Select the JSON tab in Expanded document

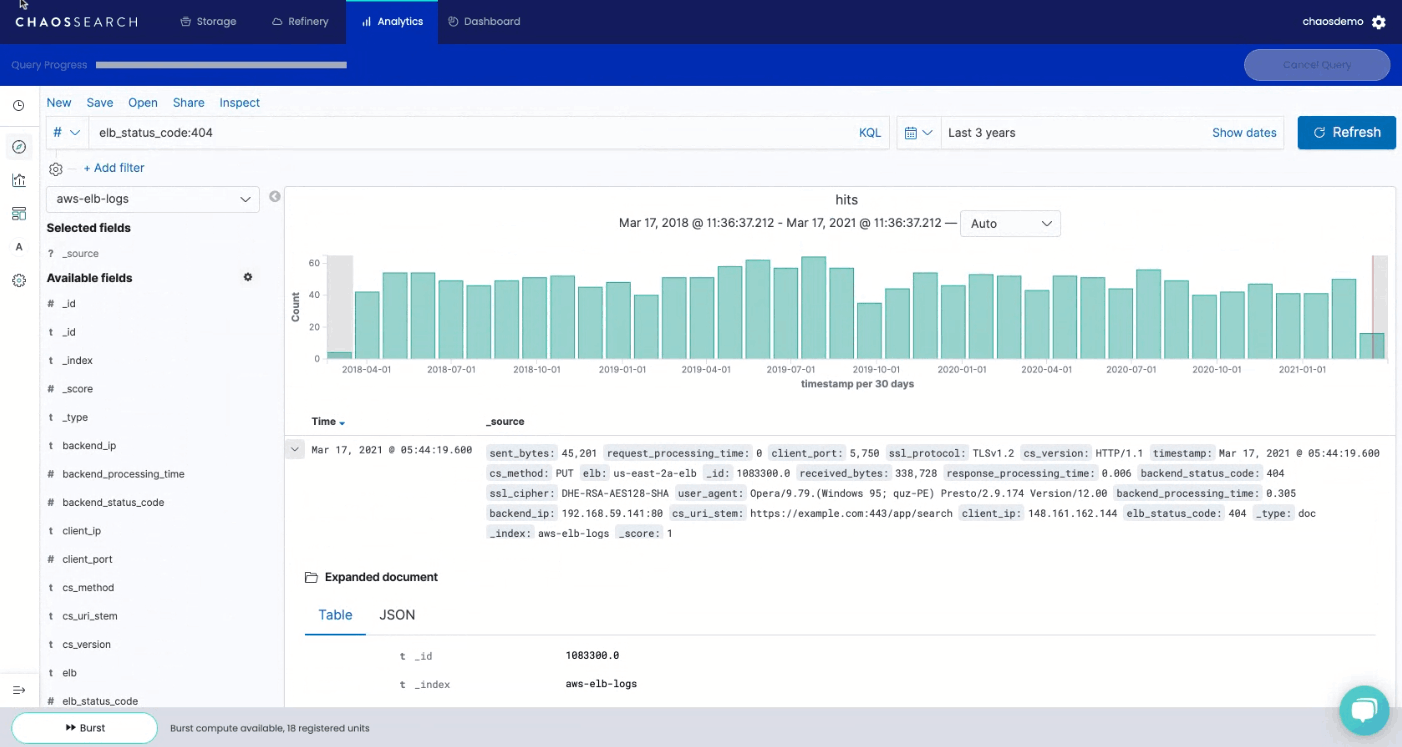(x=397, y=615)
